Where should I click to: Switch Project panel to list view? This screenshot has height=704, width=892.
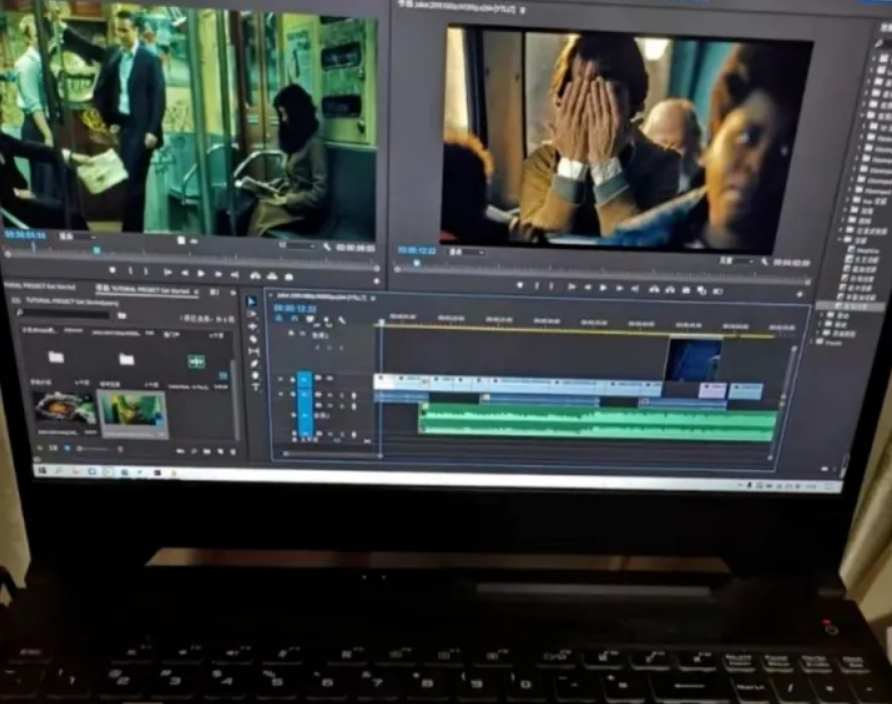pyautogui.click(x=53, y=449)
